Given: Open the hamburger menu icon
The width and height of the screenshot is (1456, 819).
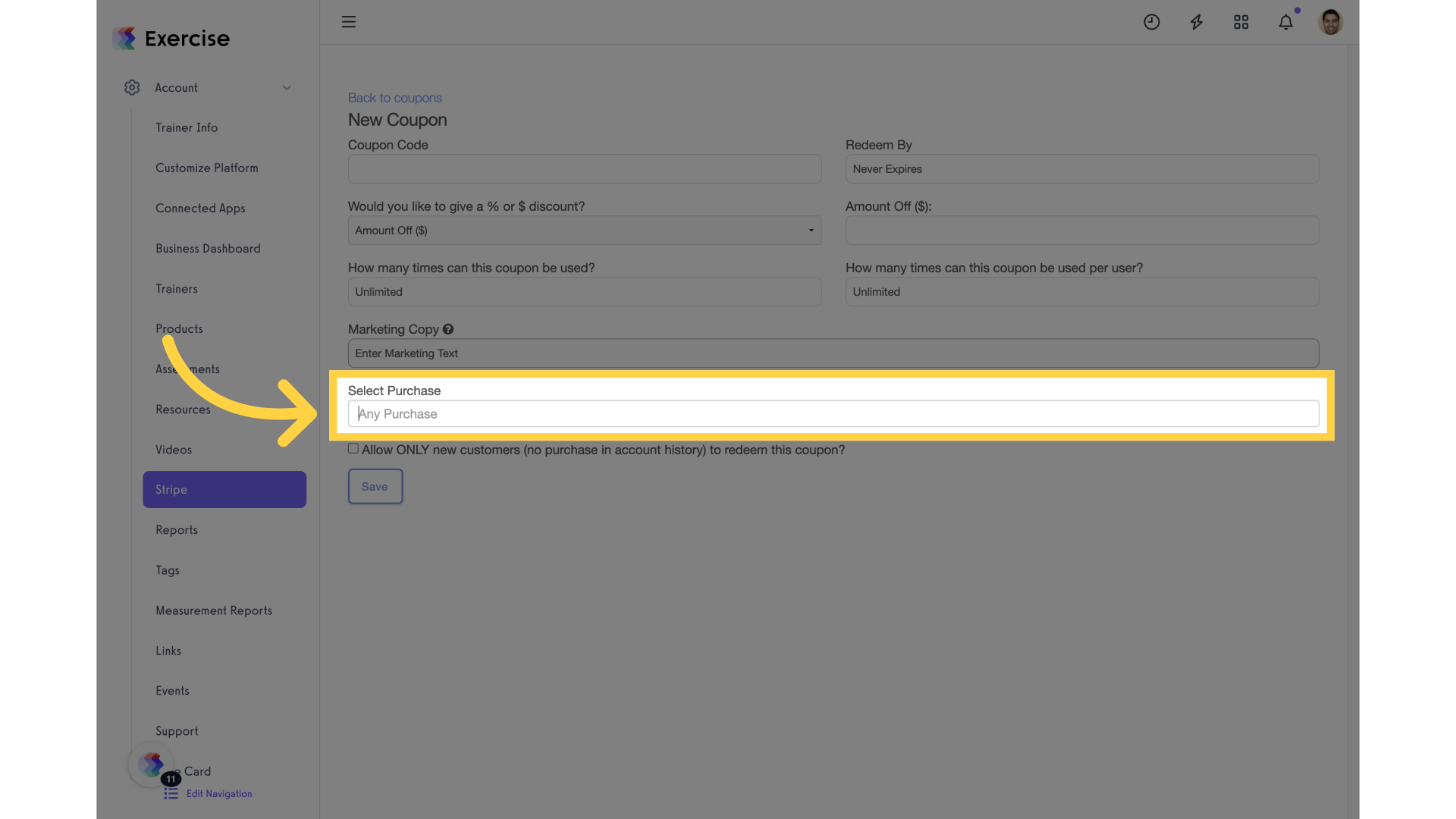Looking at the screenshot, I should tap(348, 22).
